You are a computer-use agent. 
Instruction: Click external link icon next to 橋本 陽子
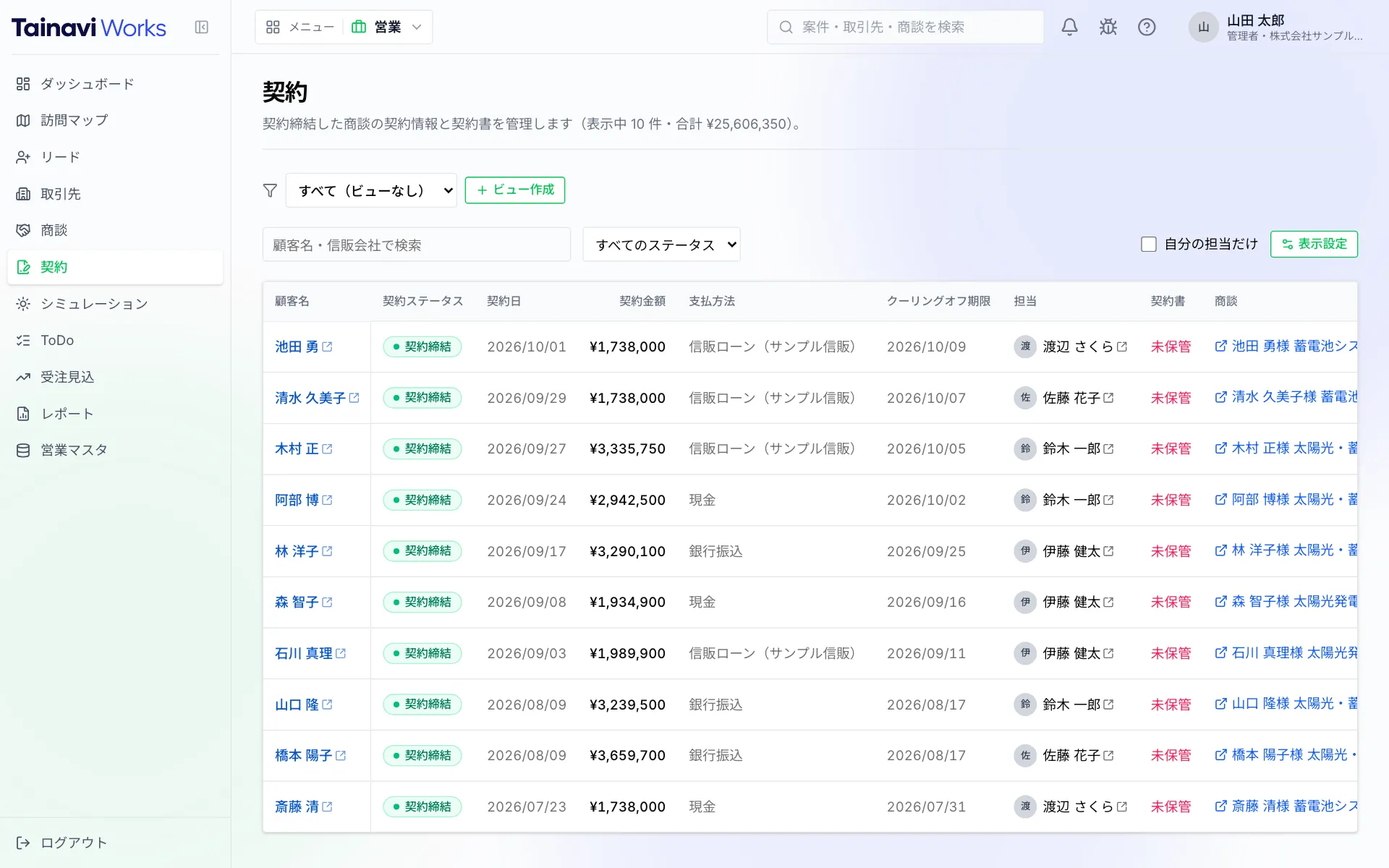[341, 755]
